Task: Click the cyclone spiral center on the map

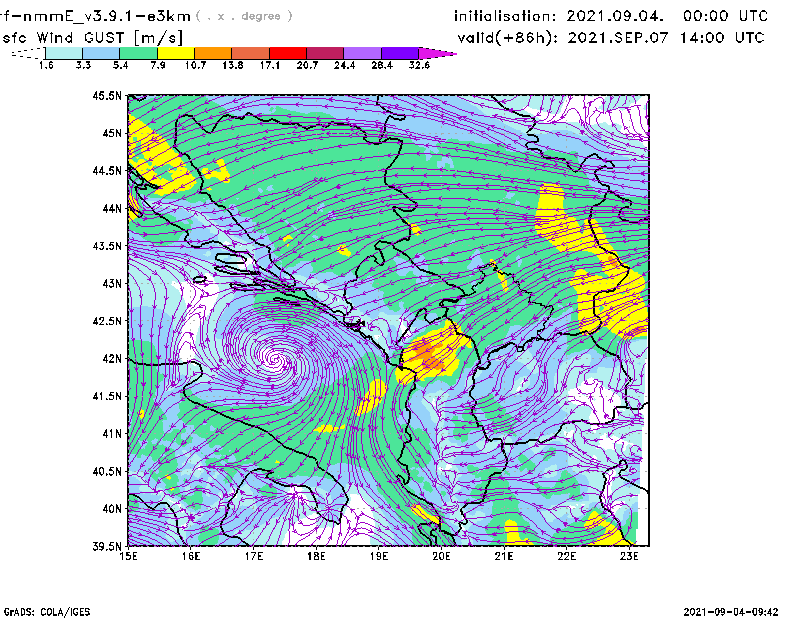Action: (x=276, y=359)
